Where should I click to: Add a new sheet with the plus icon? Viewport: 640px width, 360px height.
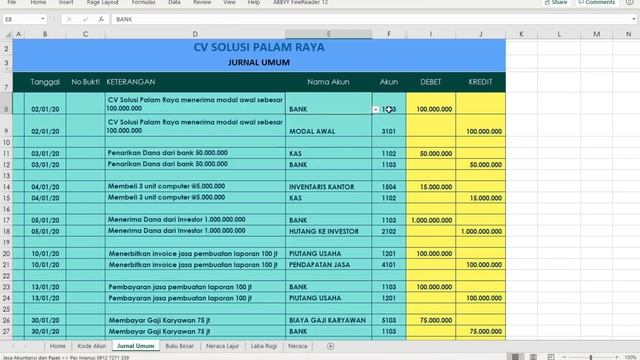tap(331, 346)
